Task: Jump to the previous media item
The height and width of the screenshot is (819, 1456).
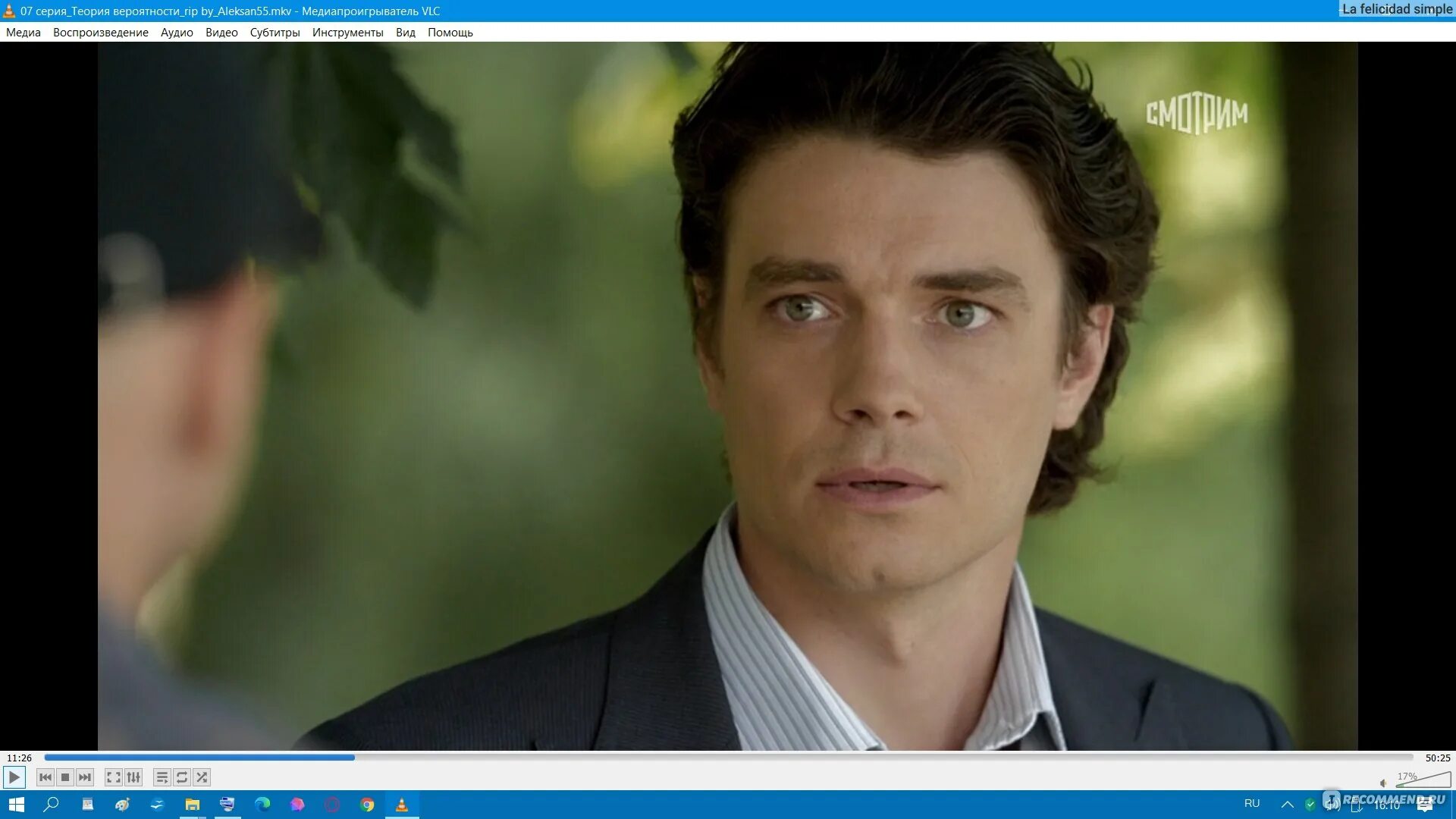Action: 45,777
